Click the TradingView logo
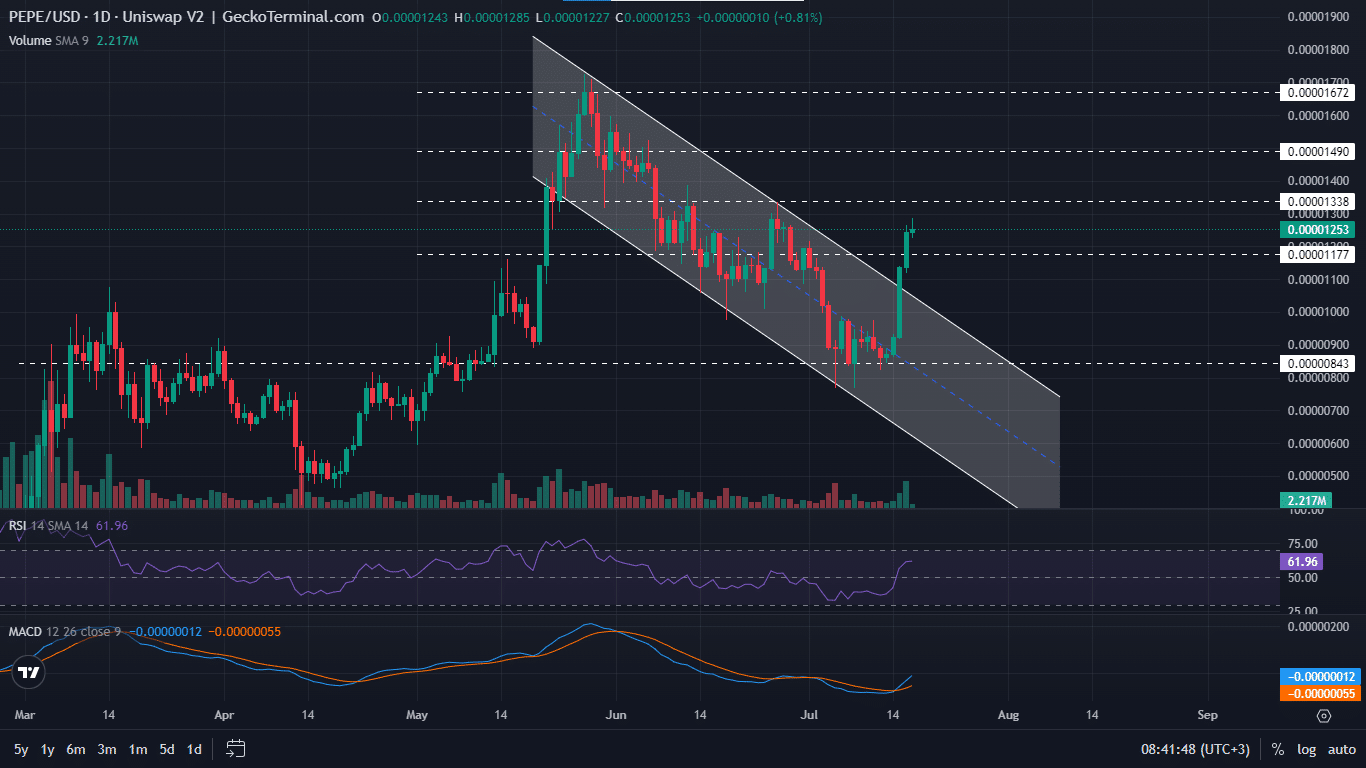Screen dimensions: 1366x768 (29, 673)
